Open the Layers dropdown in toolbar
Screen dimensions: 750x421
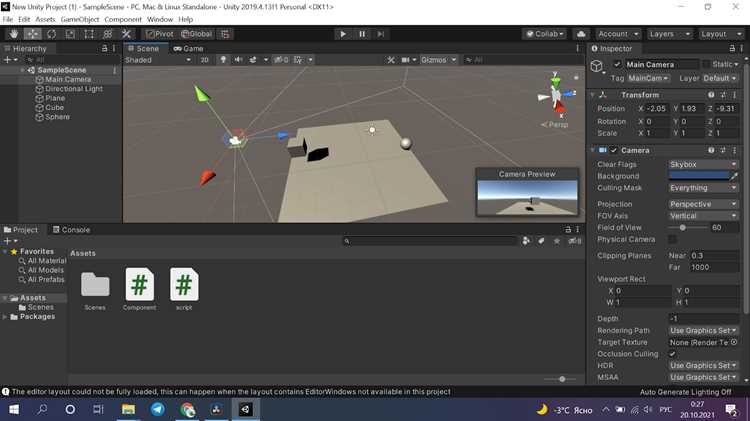click(669, 34)
